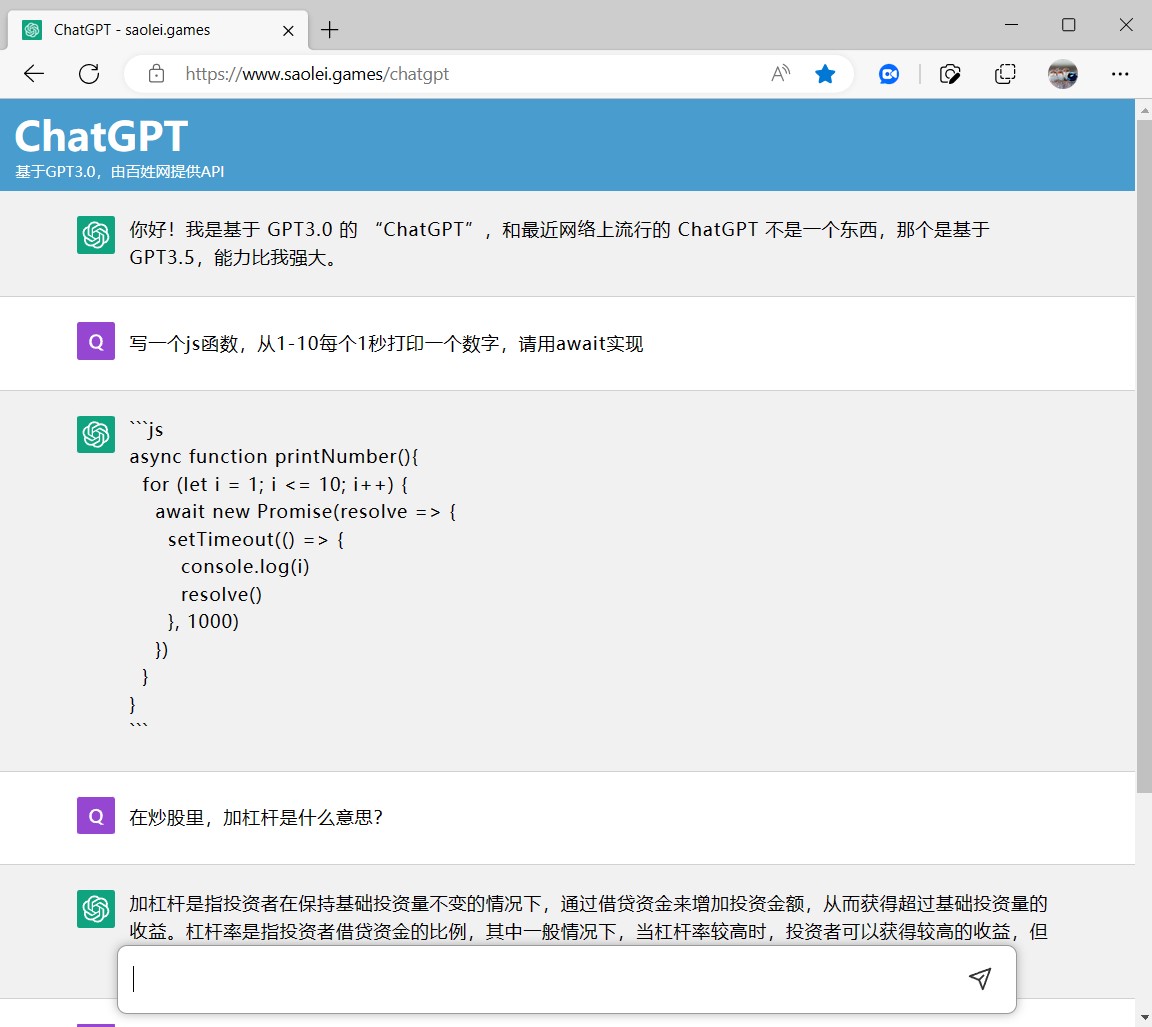
Task: Maximize the browser window
Action: point(1068,25)
